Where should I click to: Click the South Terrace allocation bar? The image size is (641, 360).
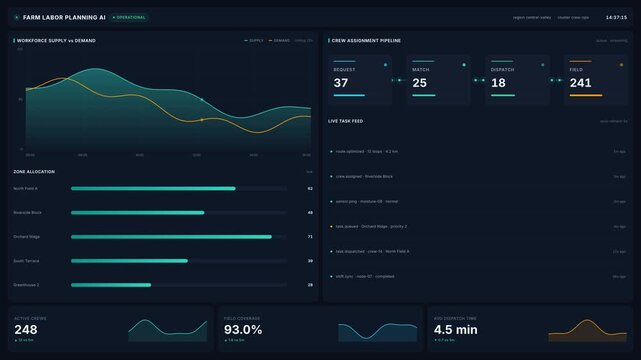[179, 261]
